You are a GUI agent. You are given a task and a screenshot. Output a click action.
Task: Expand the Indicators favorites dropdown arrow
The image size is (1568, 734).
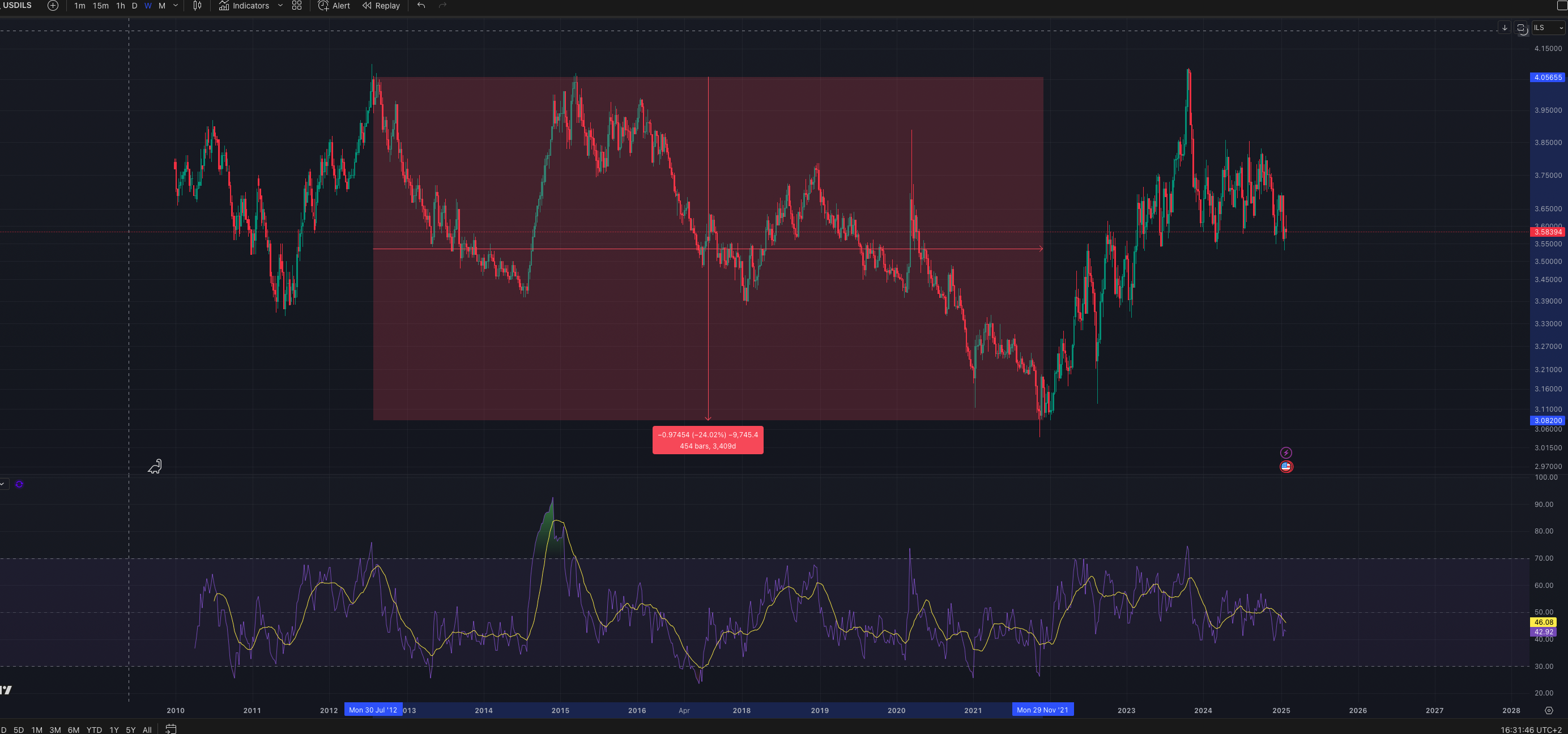pos(280,6)
